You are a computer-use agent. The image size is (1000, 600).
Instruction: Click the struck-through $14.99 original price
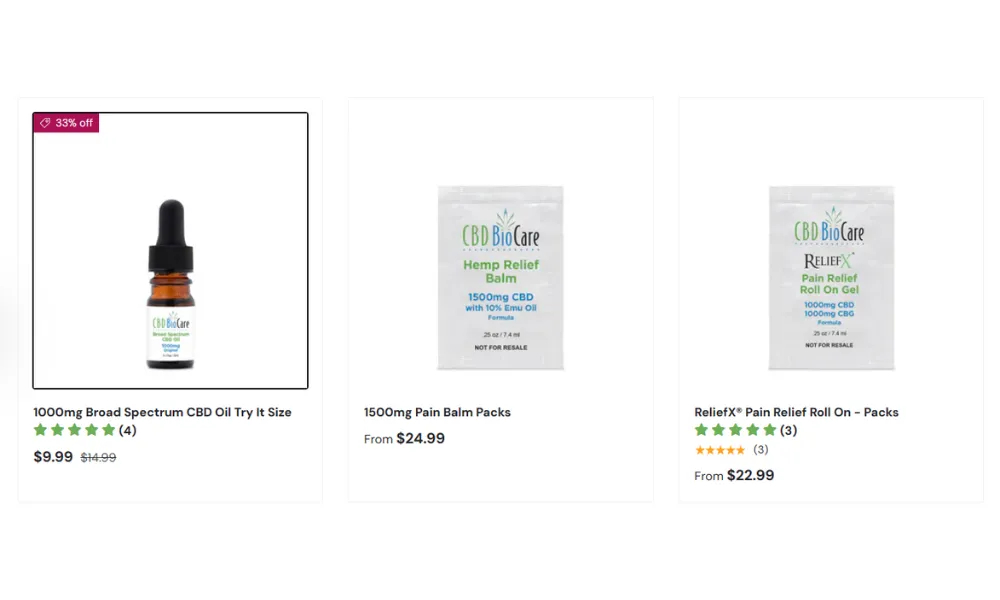point(99,457)
